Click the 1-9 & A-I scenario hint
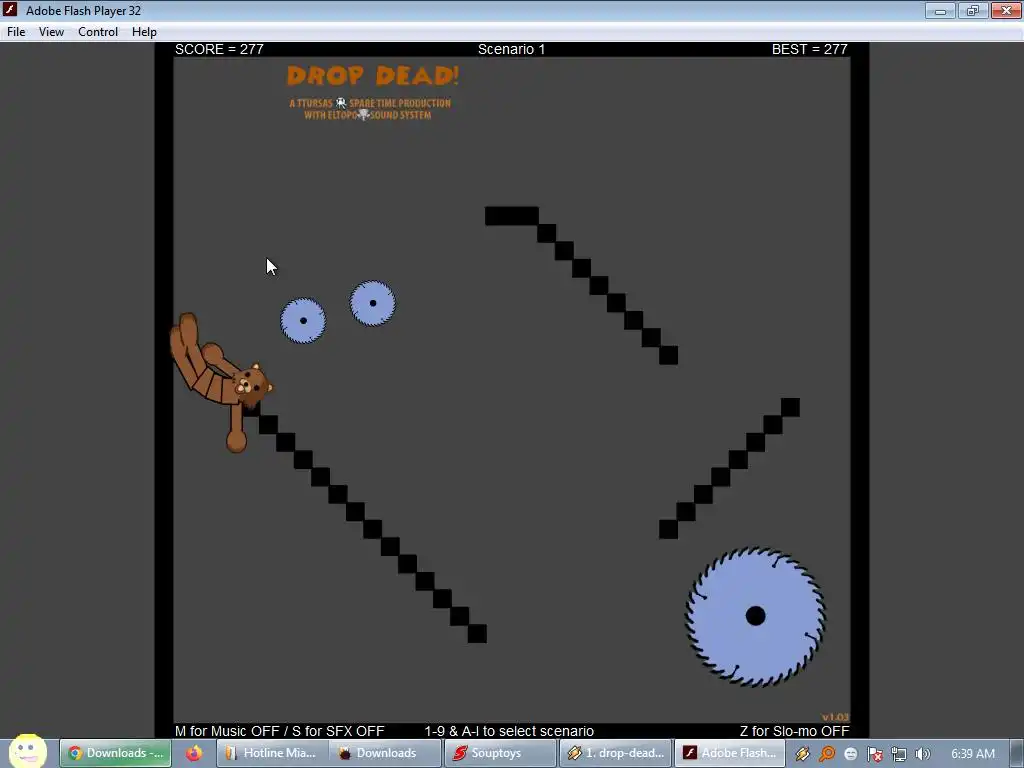 [509, 731]
